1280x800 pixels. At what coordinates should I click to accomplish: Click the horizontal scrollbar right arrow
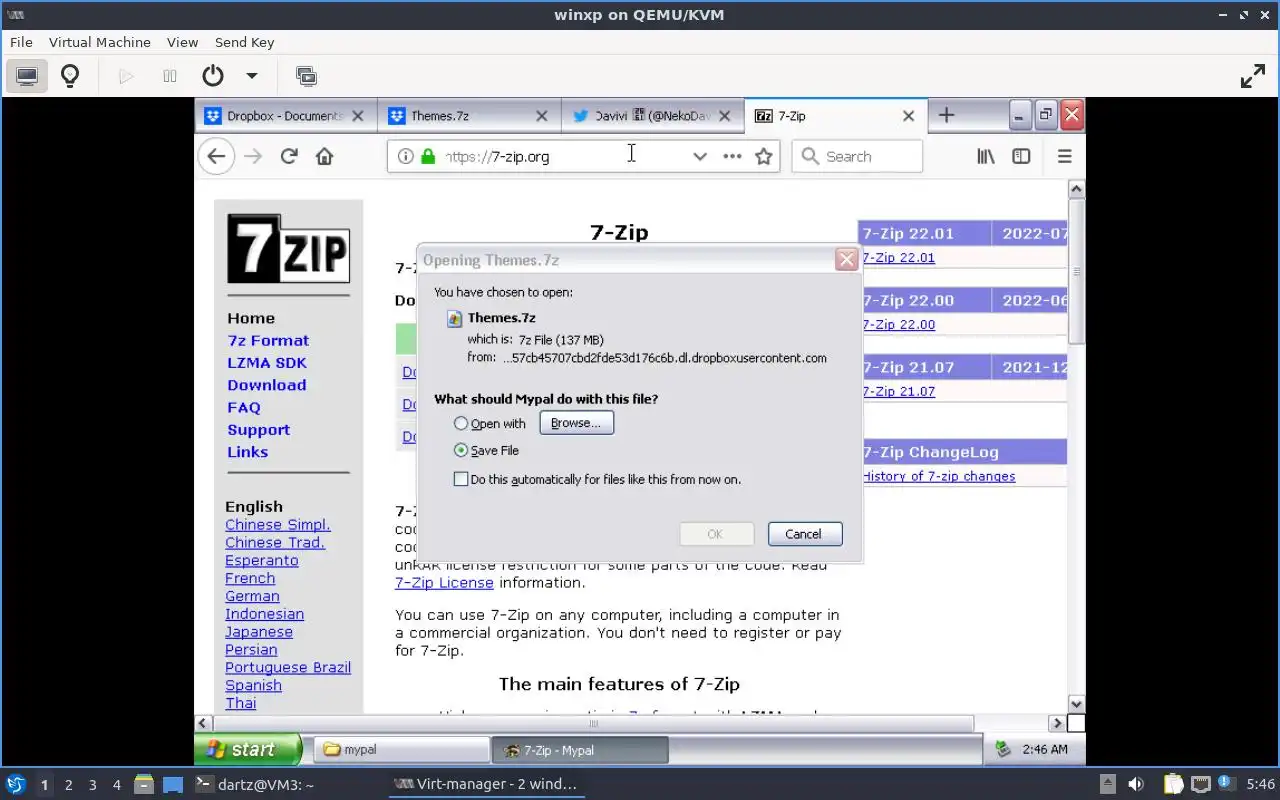click(1057, 723)
